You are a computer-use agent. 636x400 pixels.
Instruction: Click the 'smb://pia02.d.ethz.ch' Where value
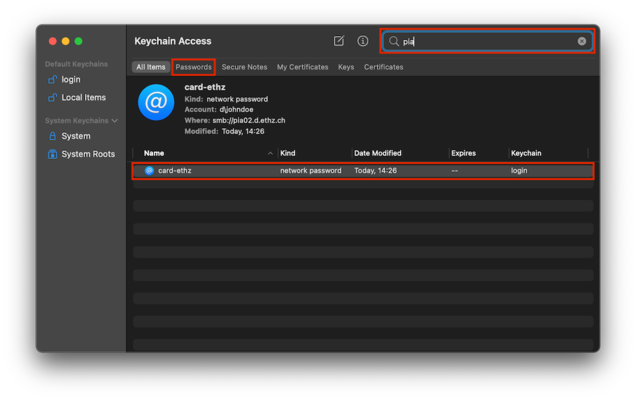[x=249, y=120]
